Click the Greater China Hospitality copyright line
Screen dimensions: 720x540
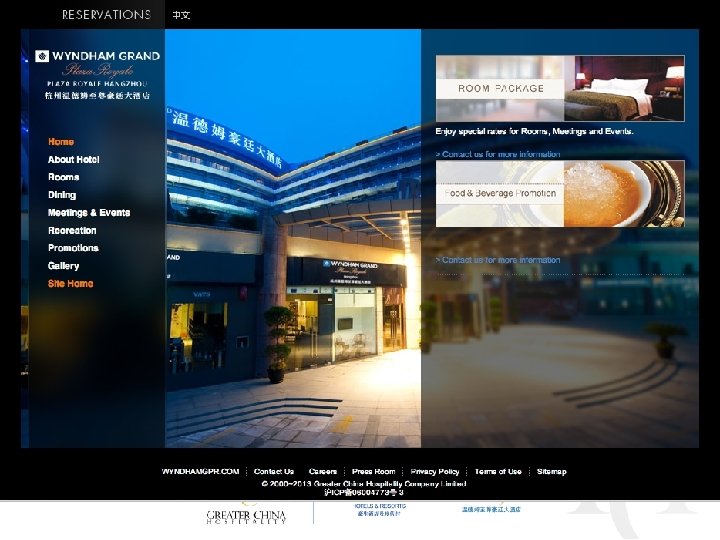tap(364, 484)
